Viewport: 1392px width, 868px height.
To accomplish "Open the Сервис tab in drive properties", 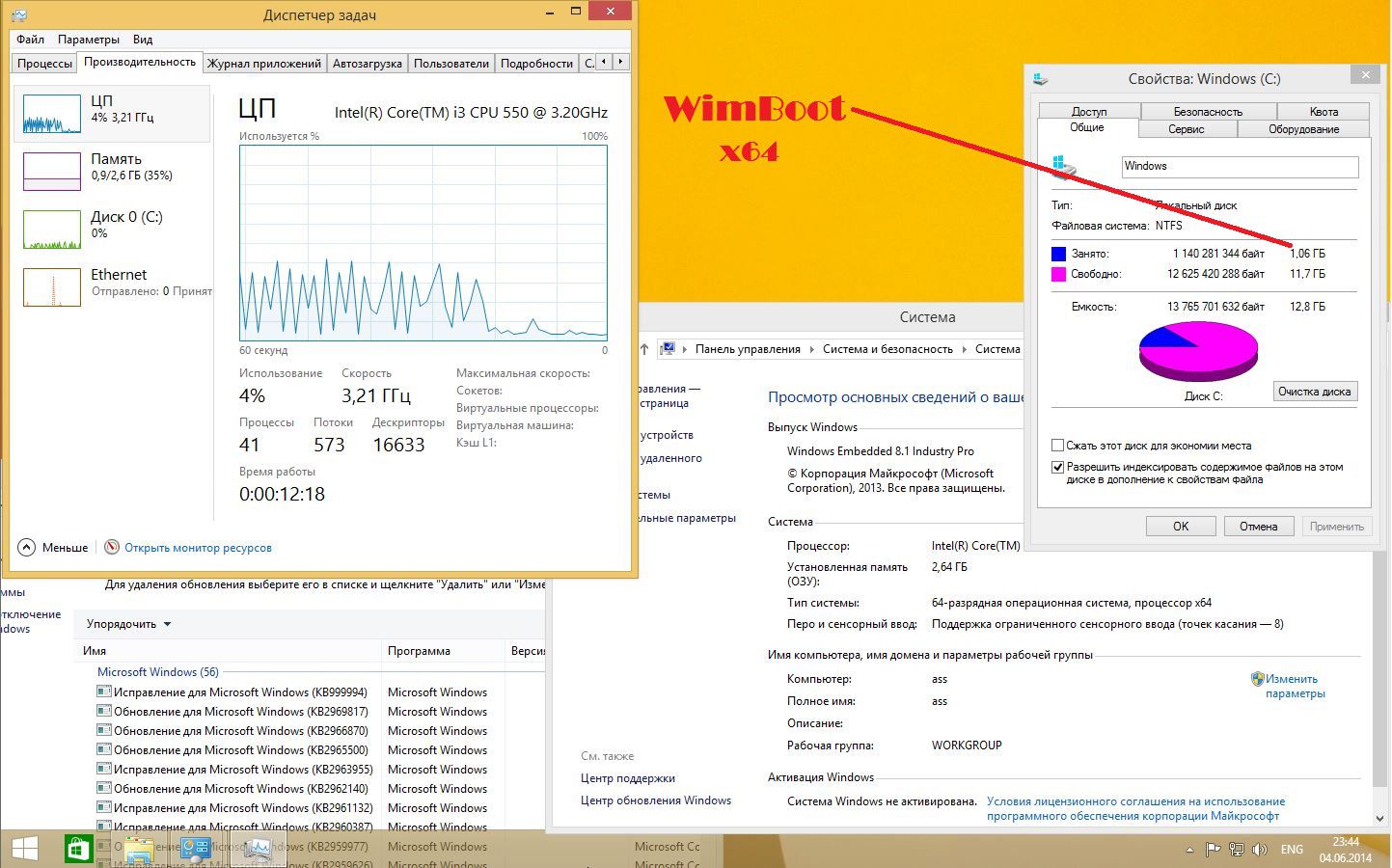I will 1186,128.
